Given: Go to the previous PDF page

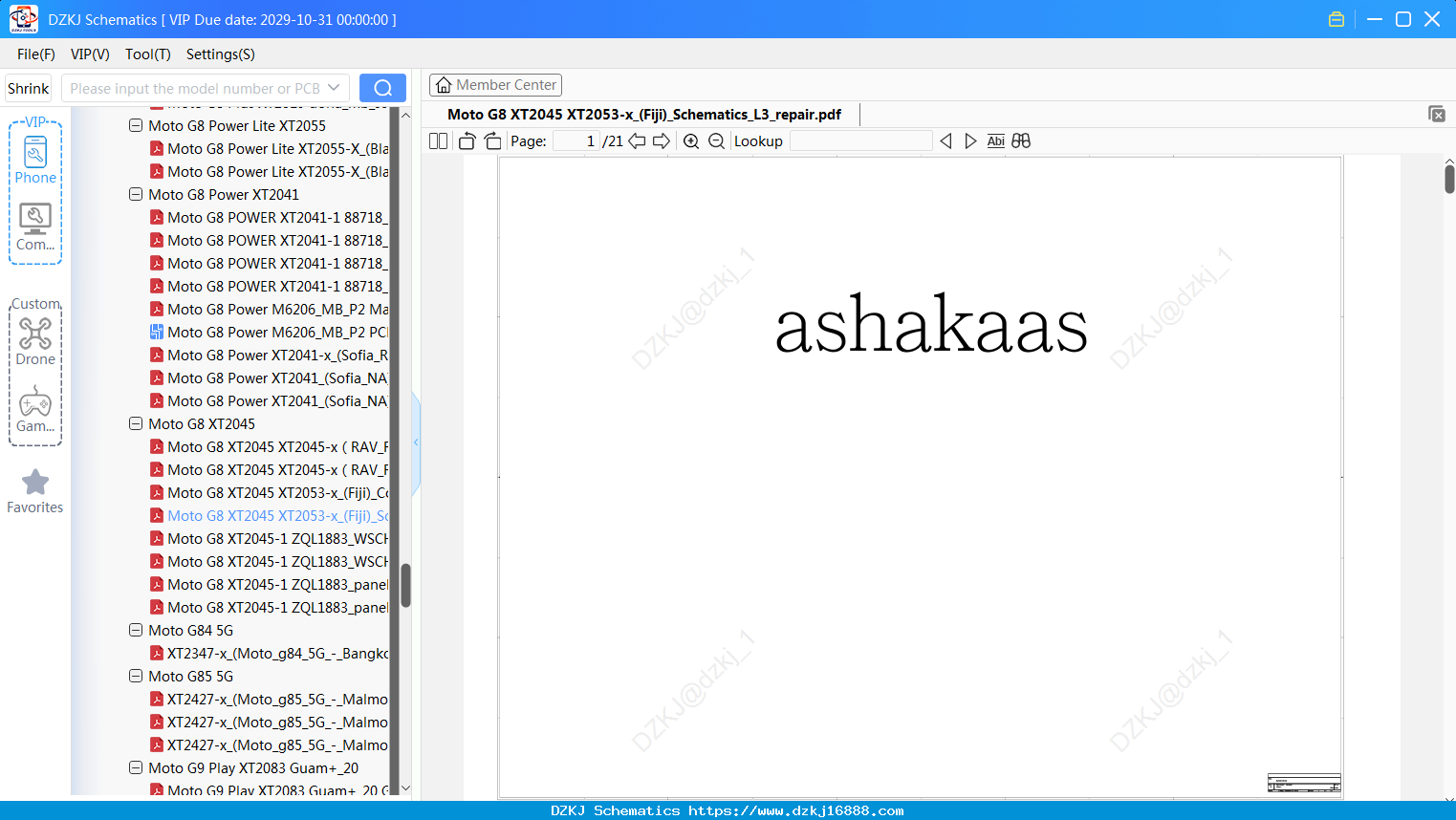Looking at the screenshot, I should coord(637,141).
